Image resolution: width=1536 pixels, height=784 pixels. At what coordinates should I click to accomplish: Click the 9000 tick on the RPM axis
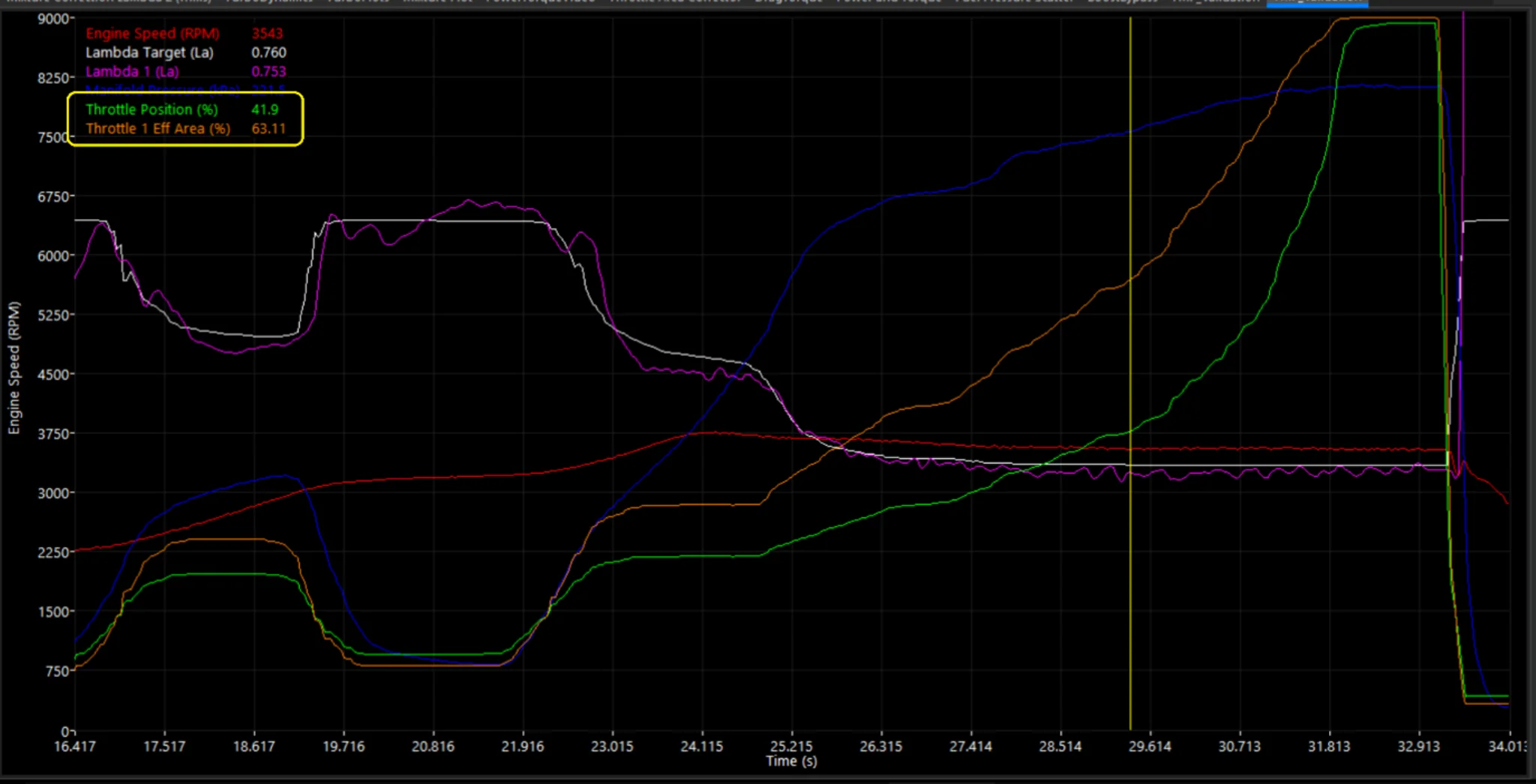[54, 19]
